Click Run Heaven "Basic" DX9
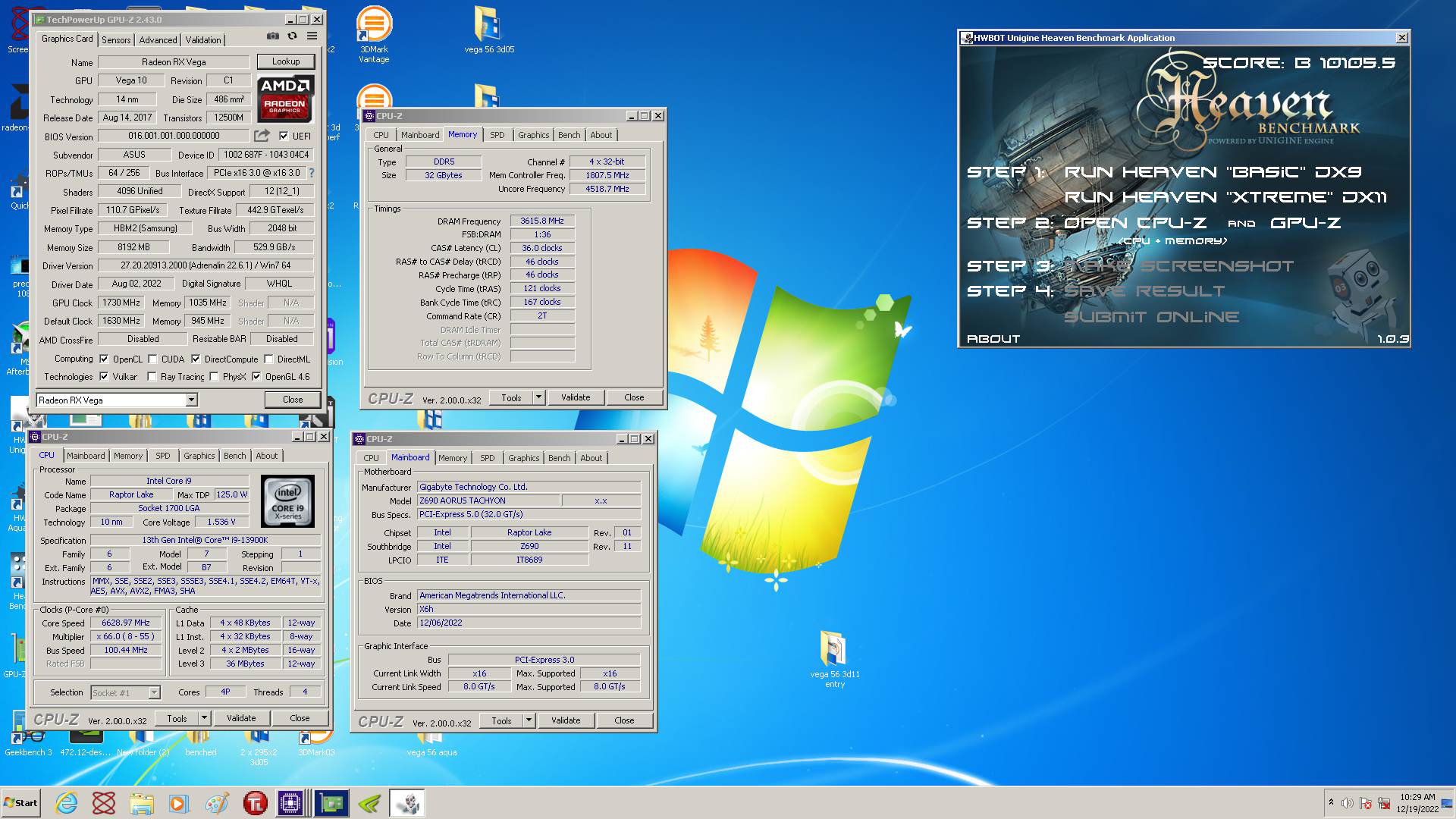This screenshot has height=819, width=1456. click(x=1213, y=172)
